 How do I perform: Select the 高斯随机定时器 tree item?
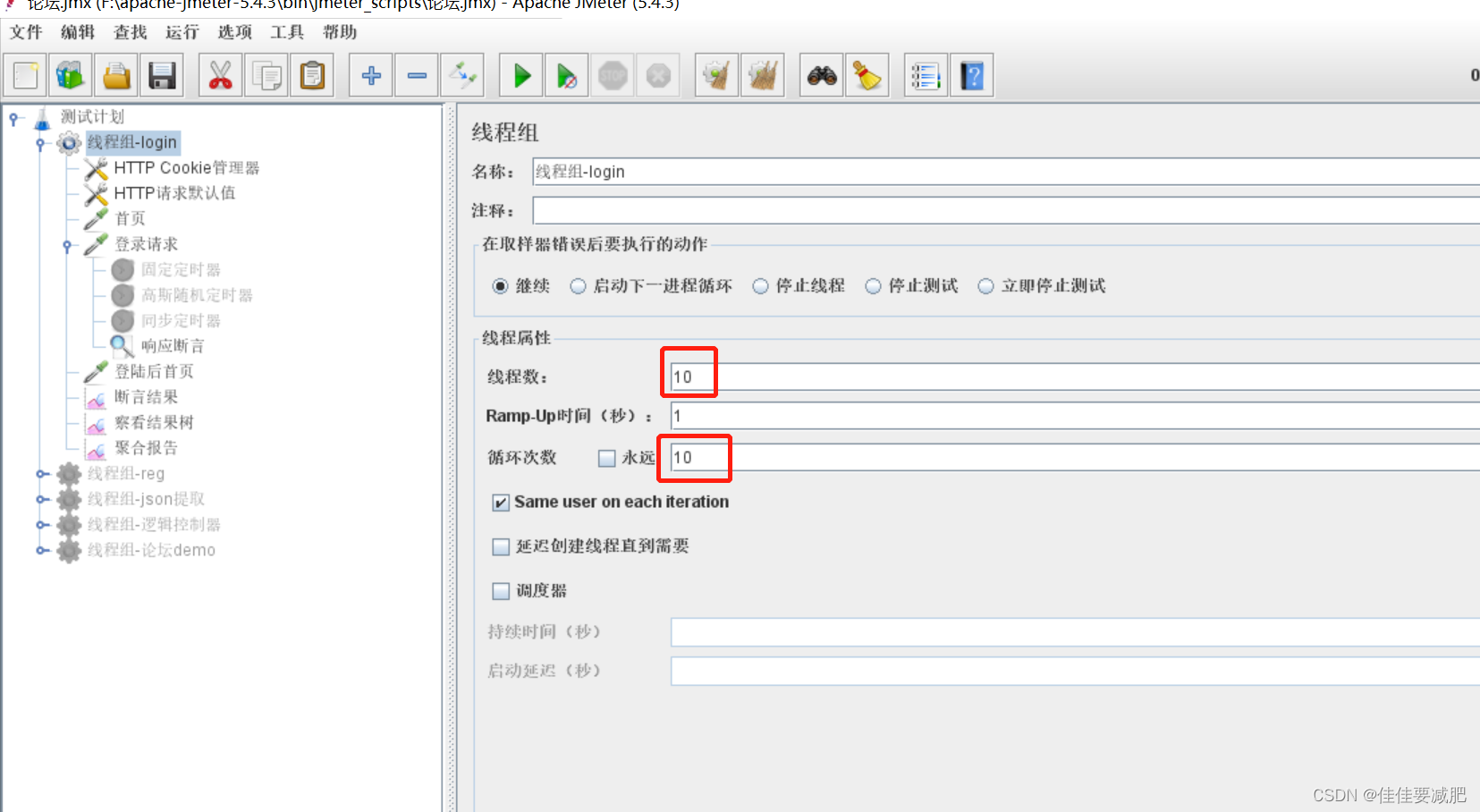pos(197,295)
